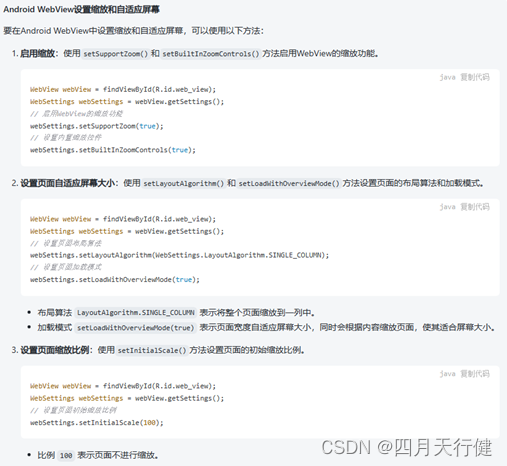Click inline code 'setLoadWithOverviewMode()' in step 2
Image resolution: width=507 pixels, height=466 pixels.
pos(289,183)
